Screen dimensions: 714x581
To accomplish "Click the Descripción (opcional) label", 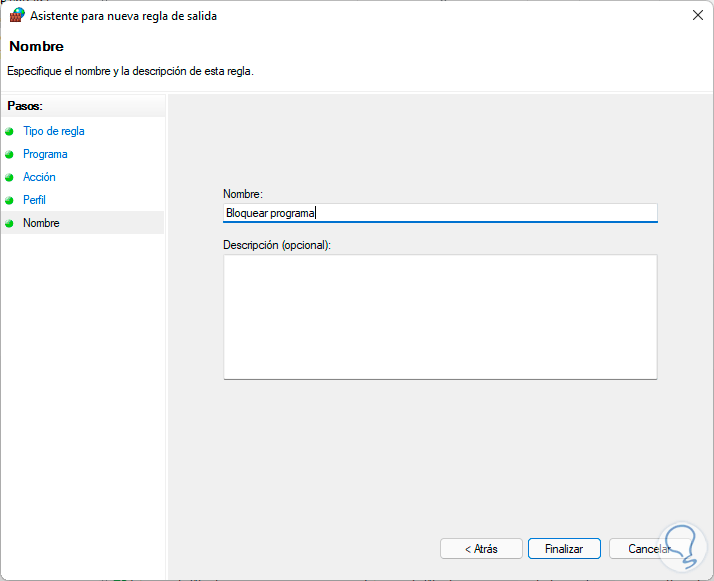I will pyautogui.click(x=277, y=244).
